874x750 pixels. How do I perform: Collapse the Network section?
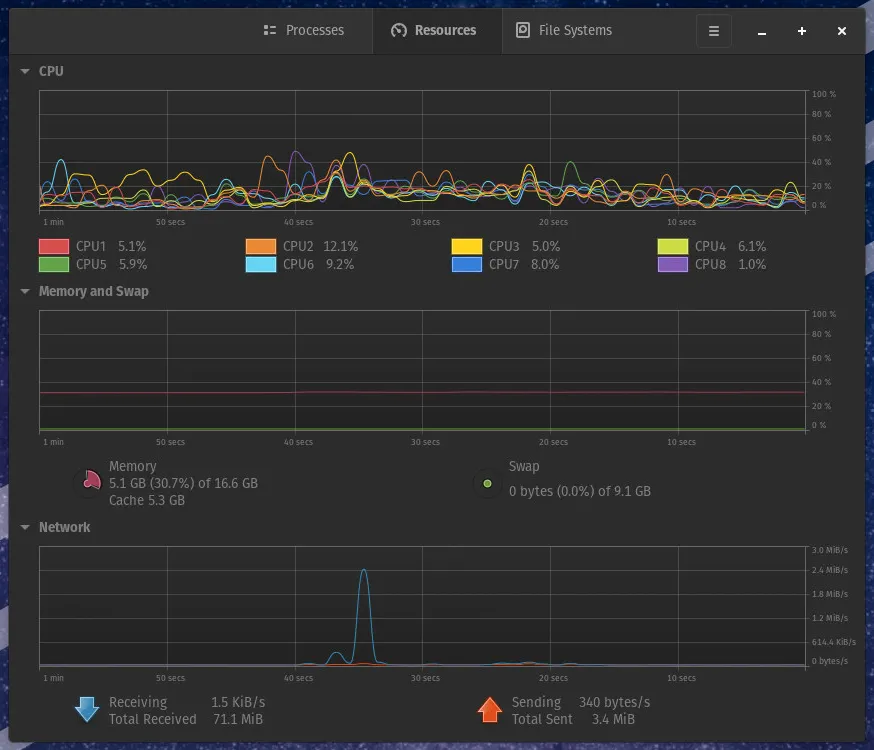pyautogui.click(x=25, y=527)
